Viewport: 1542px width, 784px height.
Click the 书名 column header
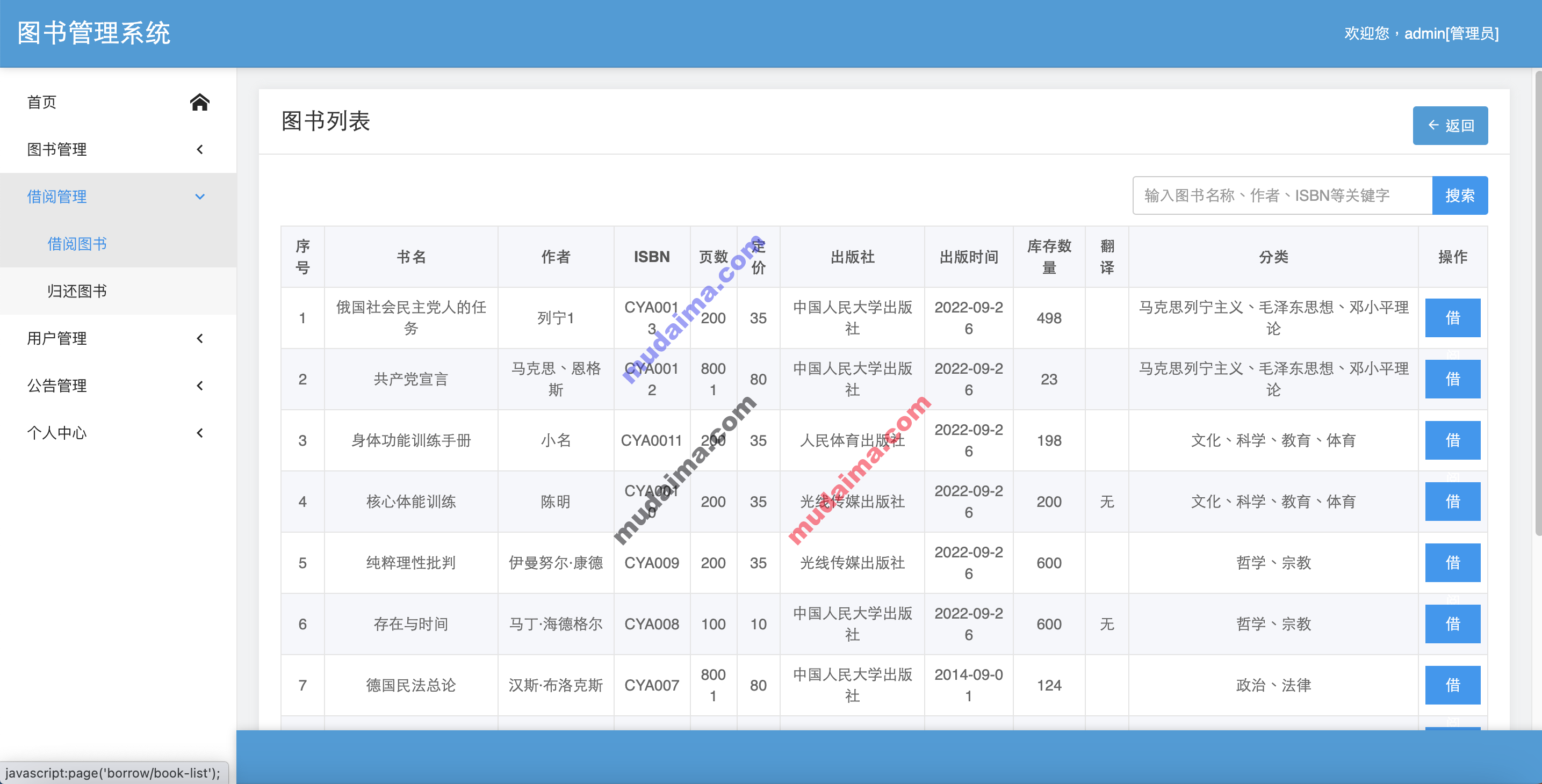(411, 257)
